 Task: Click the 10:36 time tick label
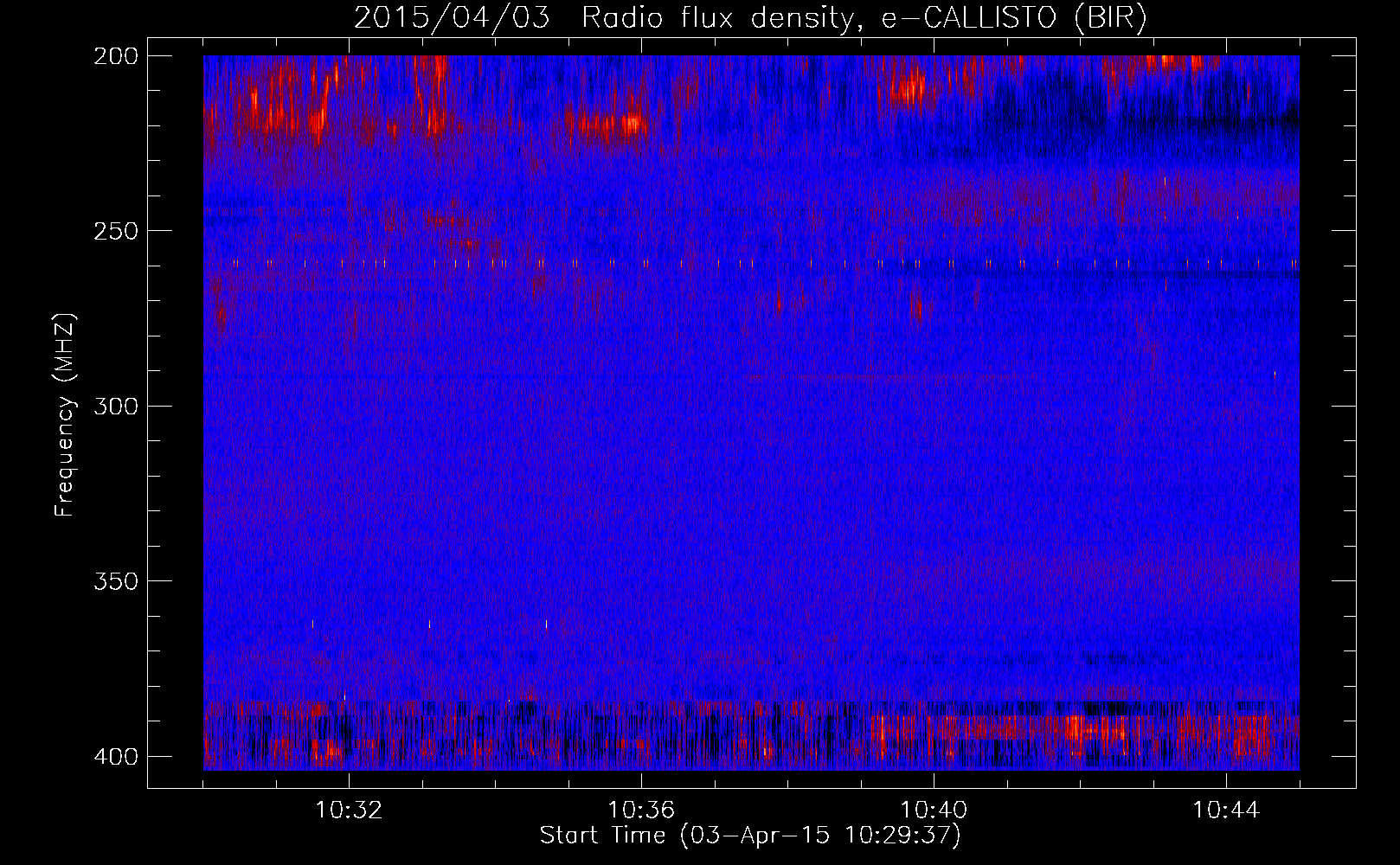tap(641, 810)
